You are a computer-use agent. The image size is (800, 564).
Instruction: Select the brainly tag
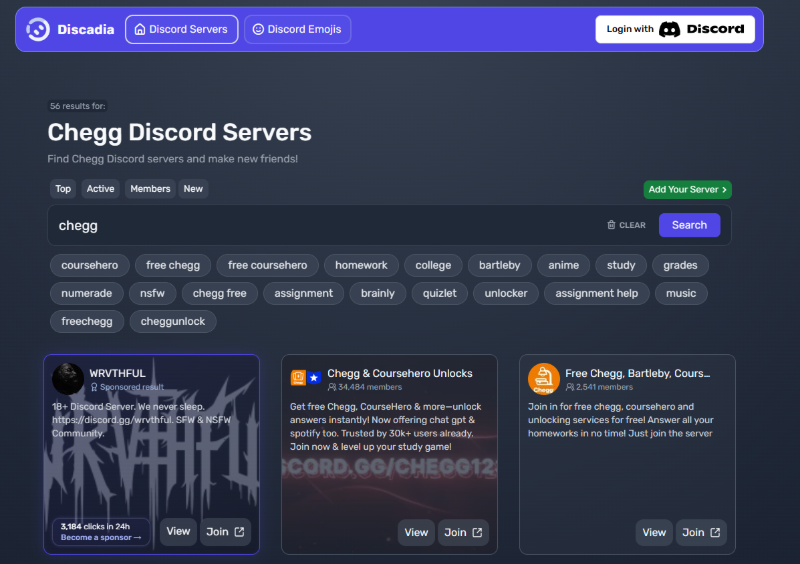click(378, 293)
